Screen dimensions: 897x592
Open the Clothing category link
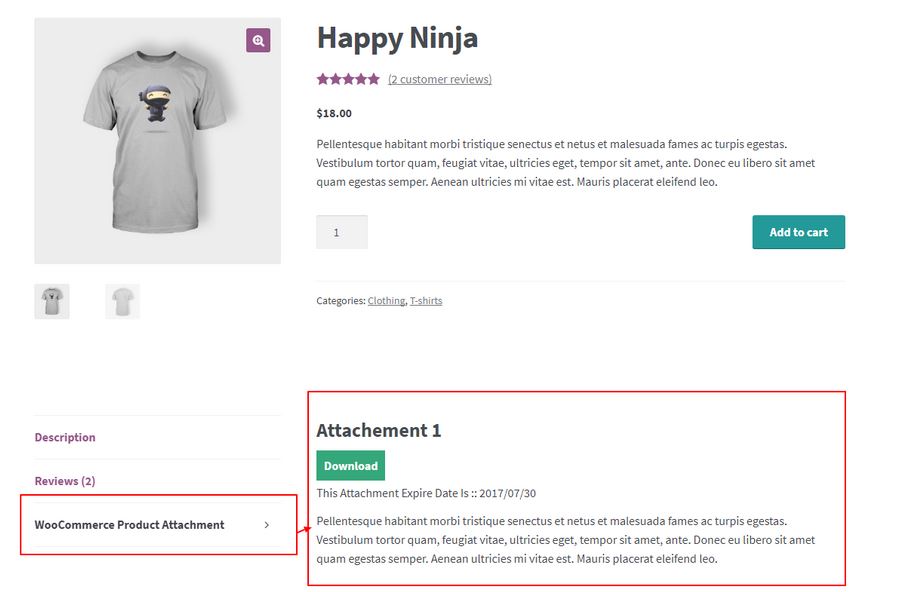point(386,301)
